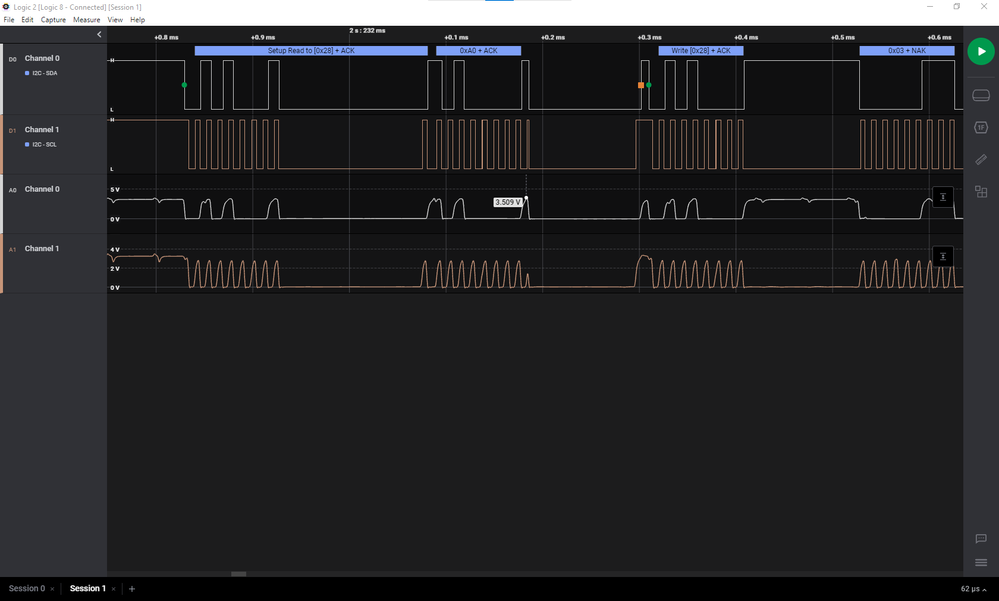
Task: Open the comments icon in right sidebar
Action: 981,539
